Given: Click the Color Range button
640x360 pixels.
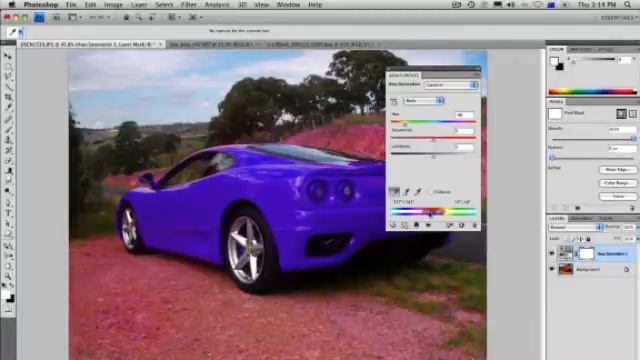Looking at the screenshot, I should click(x=618, y=183).
